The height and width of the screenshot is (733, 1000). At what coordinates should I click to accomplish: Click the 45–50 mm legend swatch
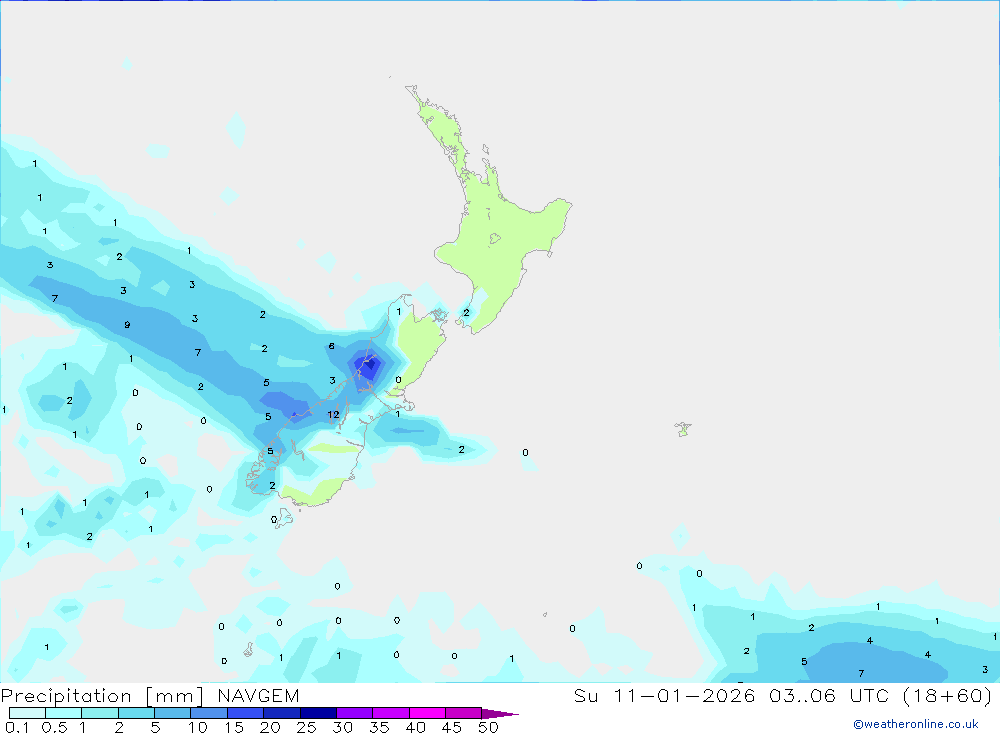coord(464,713)
